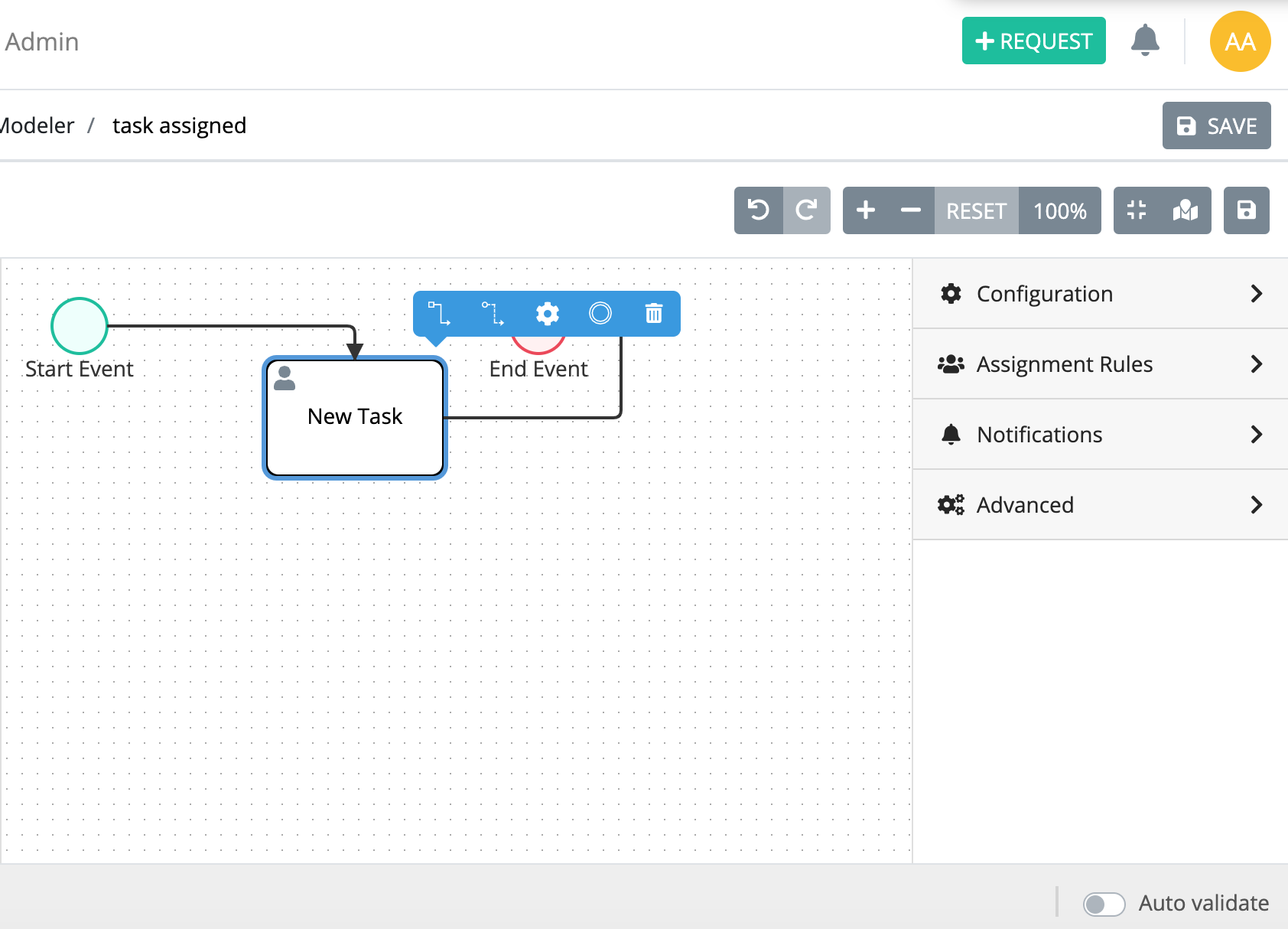Open the gear settings on New Task toolbar
The width and height of the screenshot is (1288, 929).
547,314
